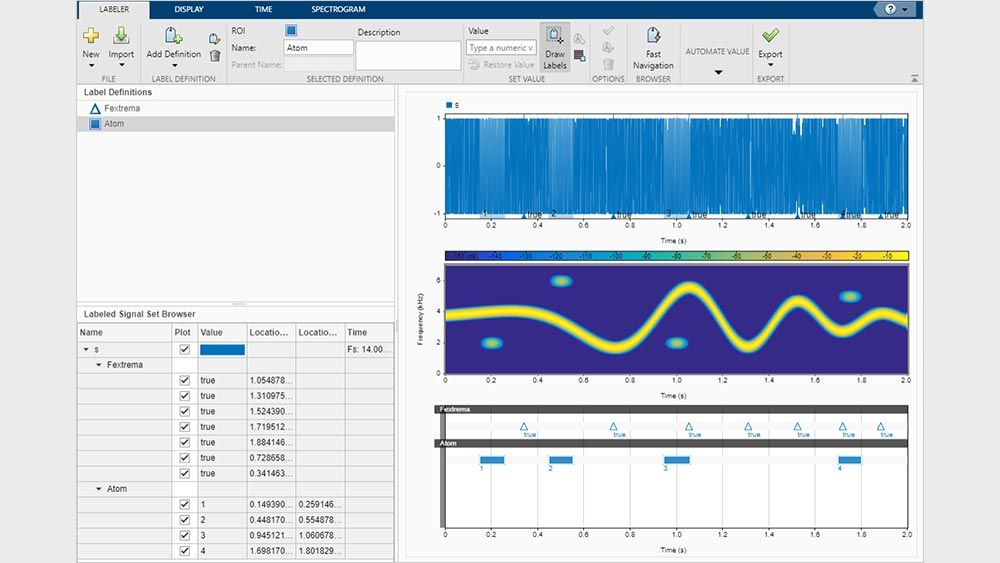Screen dimensions: 1000x563
Task: Collapse the Atom group in browser
Action: point(98,489)
